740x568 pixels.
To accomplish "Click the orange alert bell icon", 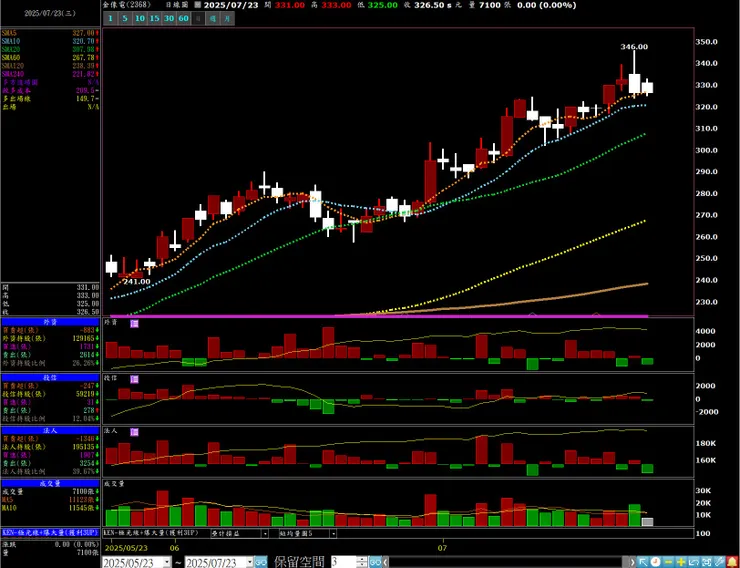I will (x=732, y=562).
